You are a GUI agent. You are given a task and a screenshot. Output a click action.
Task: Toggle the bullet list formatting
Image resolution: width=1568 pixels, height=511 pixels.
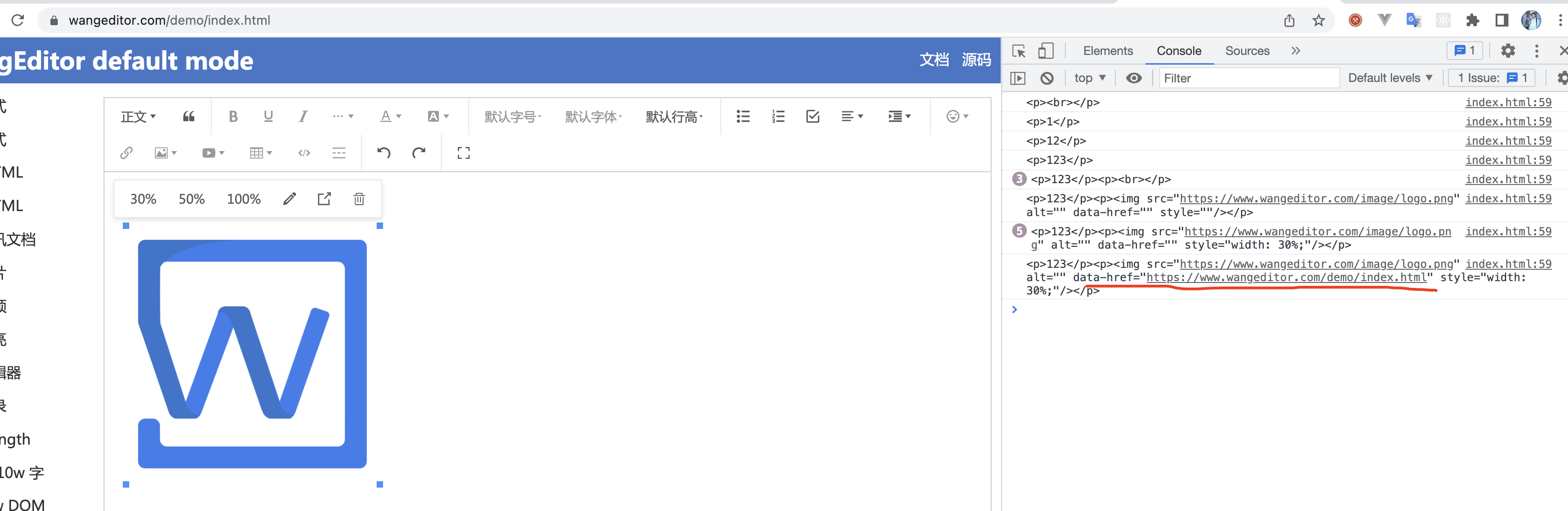[743, 116]
